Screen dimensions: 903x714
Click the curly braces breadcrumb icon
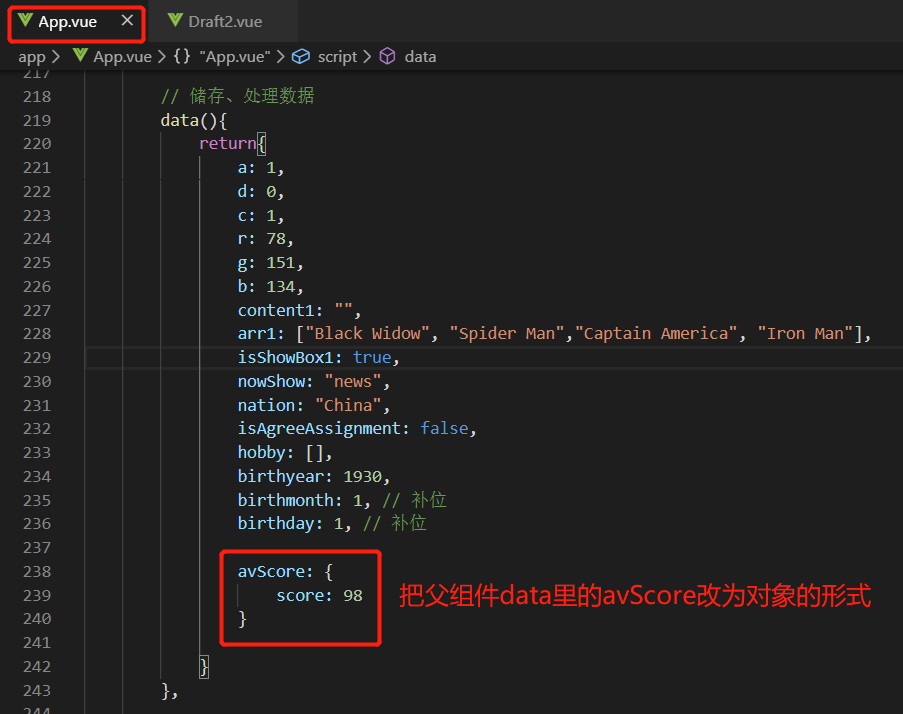(182, 56)
